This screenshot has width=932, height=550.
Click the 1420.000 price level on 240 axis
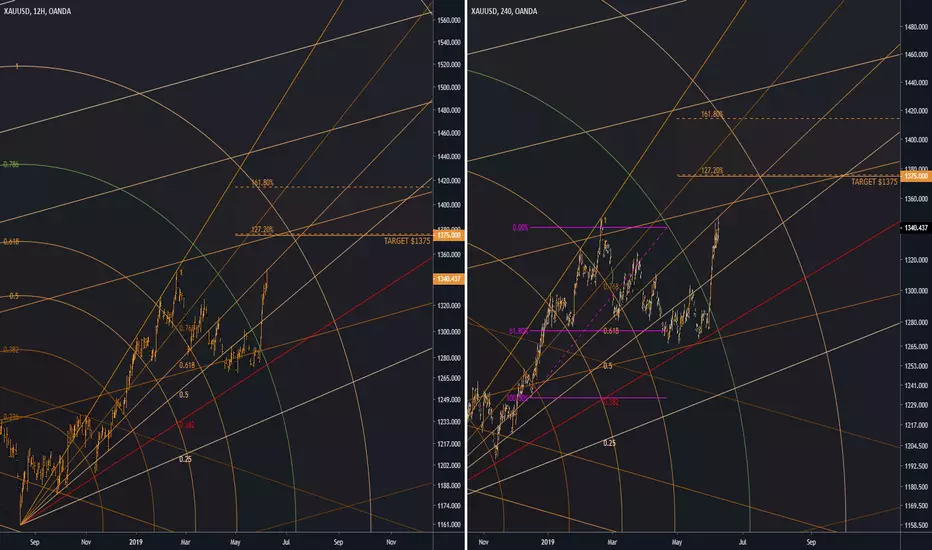pyautogui.click(x=916, y=111)
